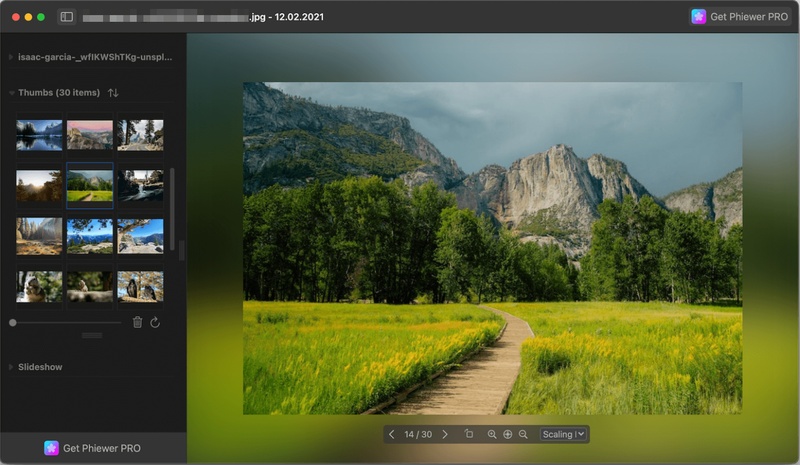Zoom in with the plus magnifier
The height and width of the screenshot is (465, 800).
[492, 434]
